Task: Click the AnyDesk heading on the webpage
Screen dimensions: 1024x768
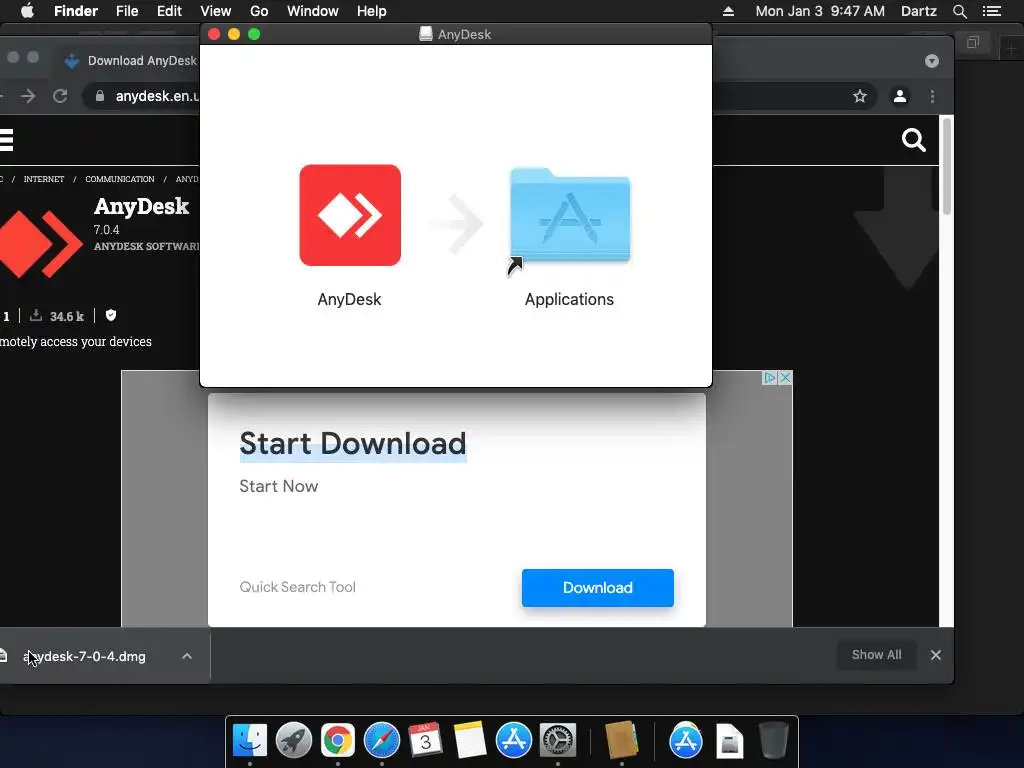Action: [x=141, y=206]
